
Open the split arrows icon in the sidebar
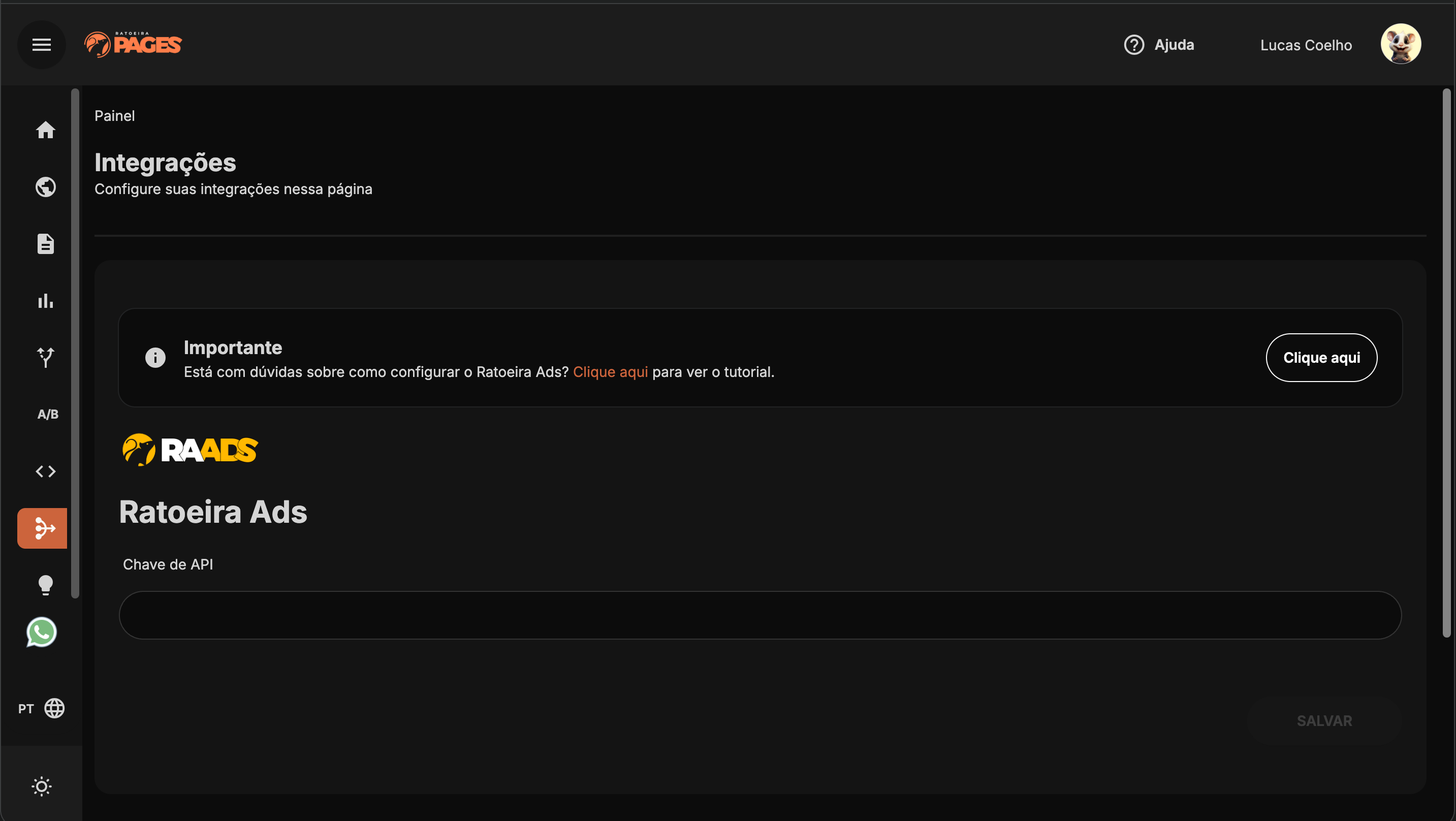point(46,357)
